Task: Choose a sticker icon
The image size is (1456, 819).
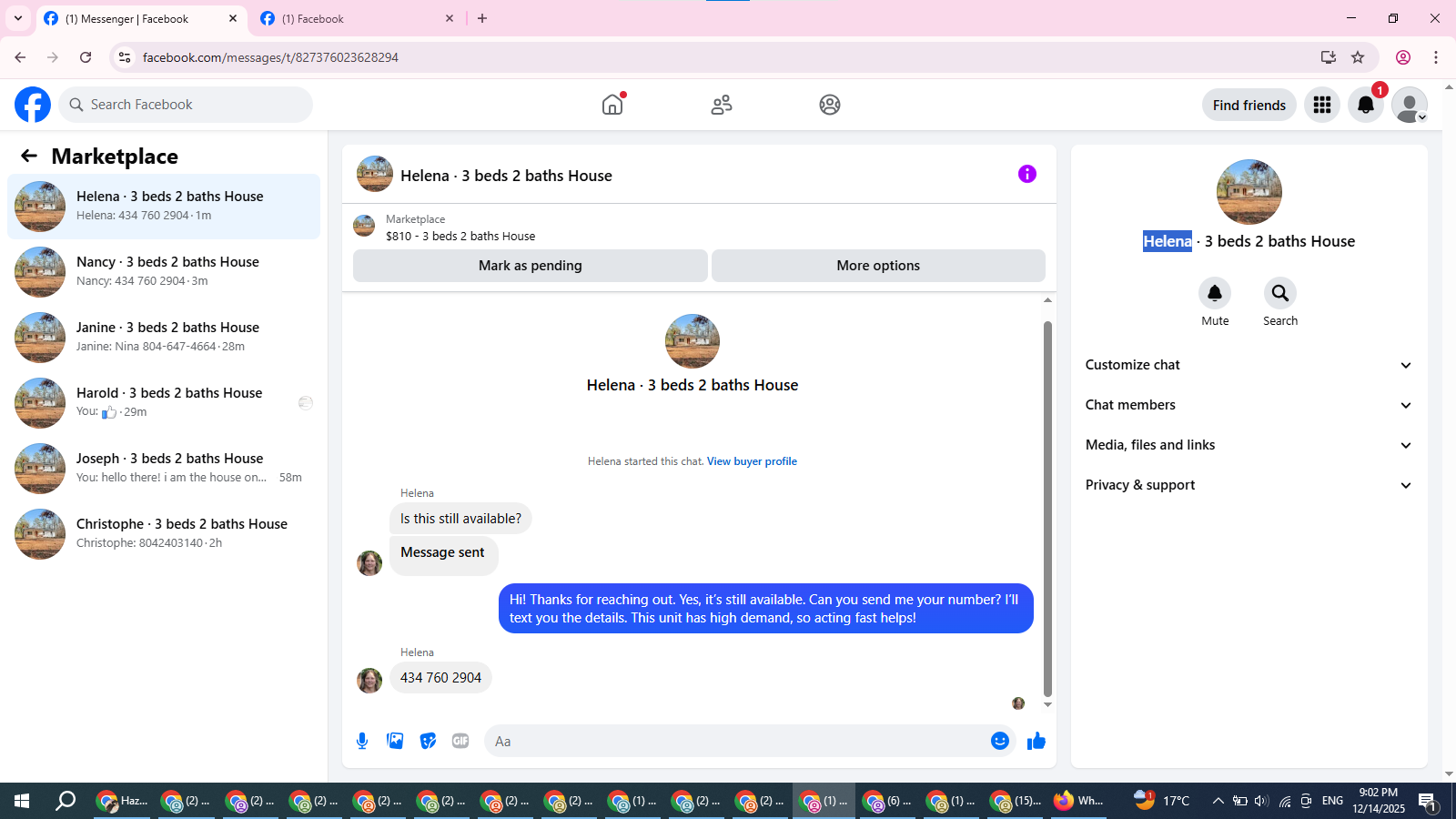Action: [428, 741]
